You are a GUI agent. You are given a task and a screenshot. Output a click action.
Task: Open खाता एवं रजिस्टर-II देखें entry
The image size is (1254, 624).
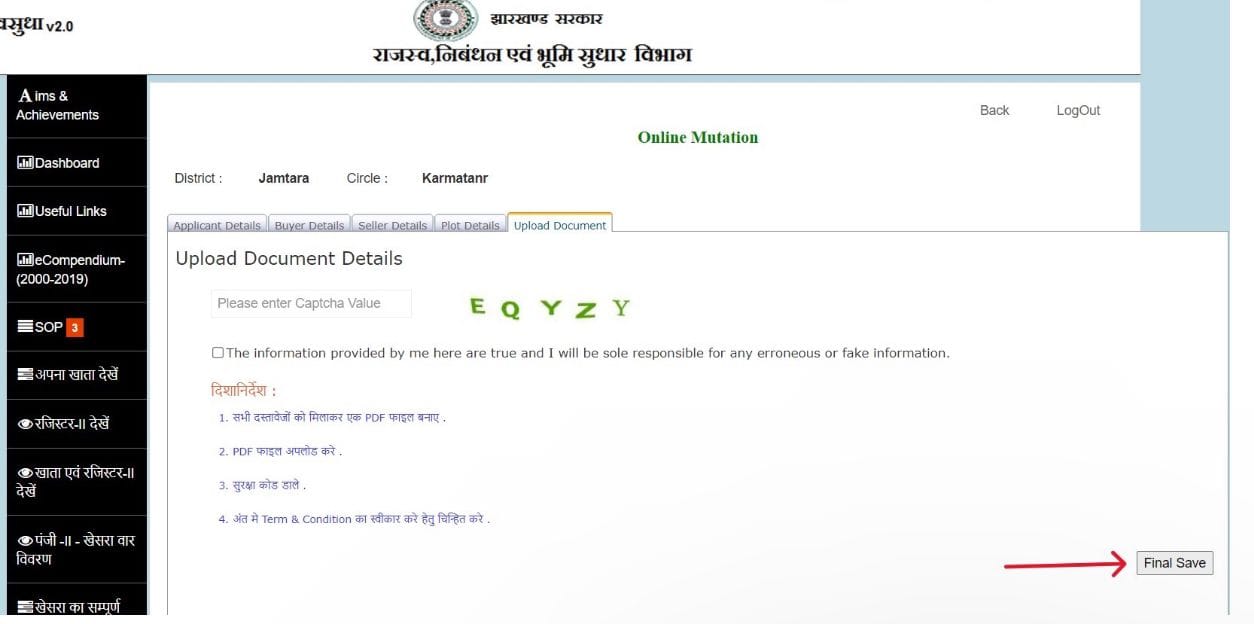pos(75,481)
